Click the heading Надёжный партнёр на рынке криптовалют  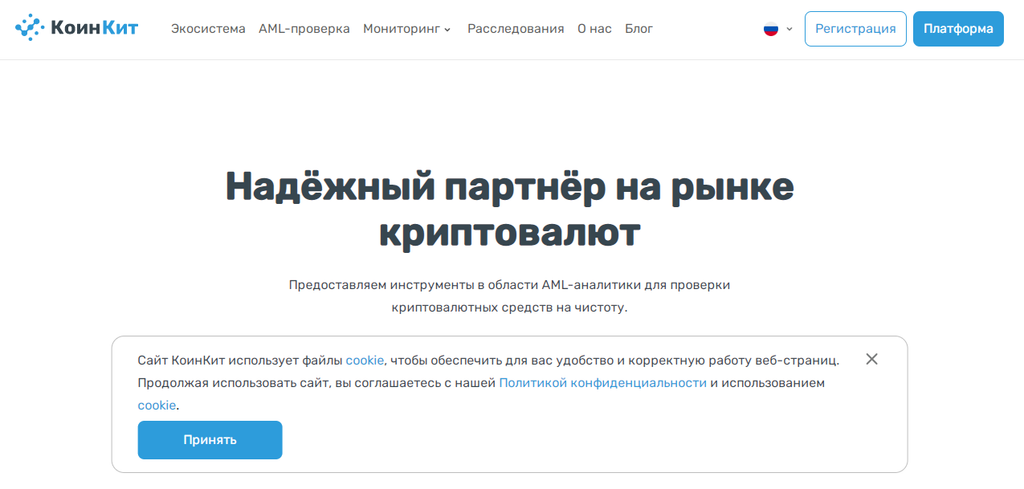[510, 210]
